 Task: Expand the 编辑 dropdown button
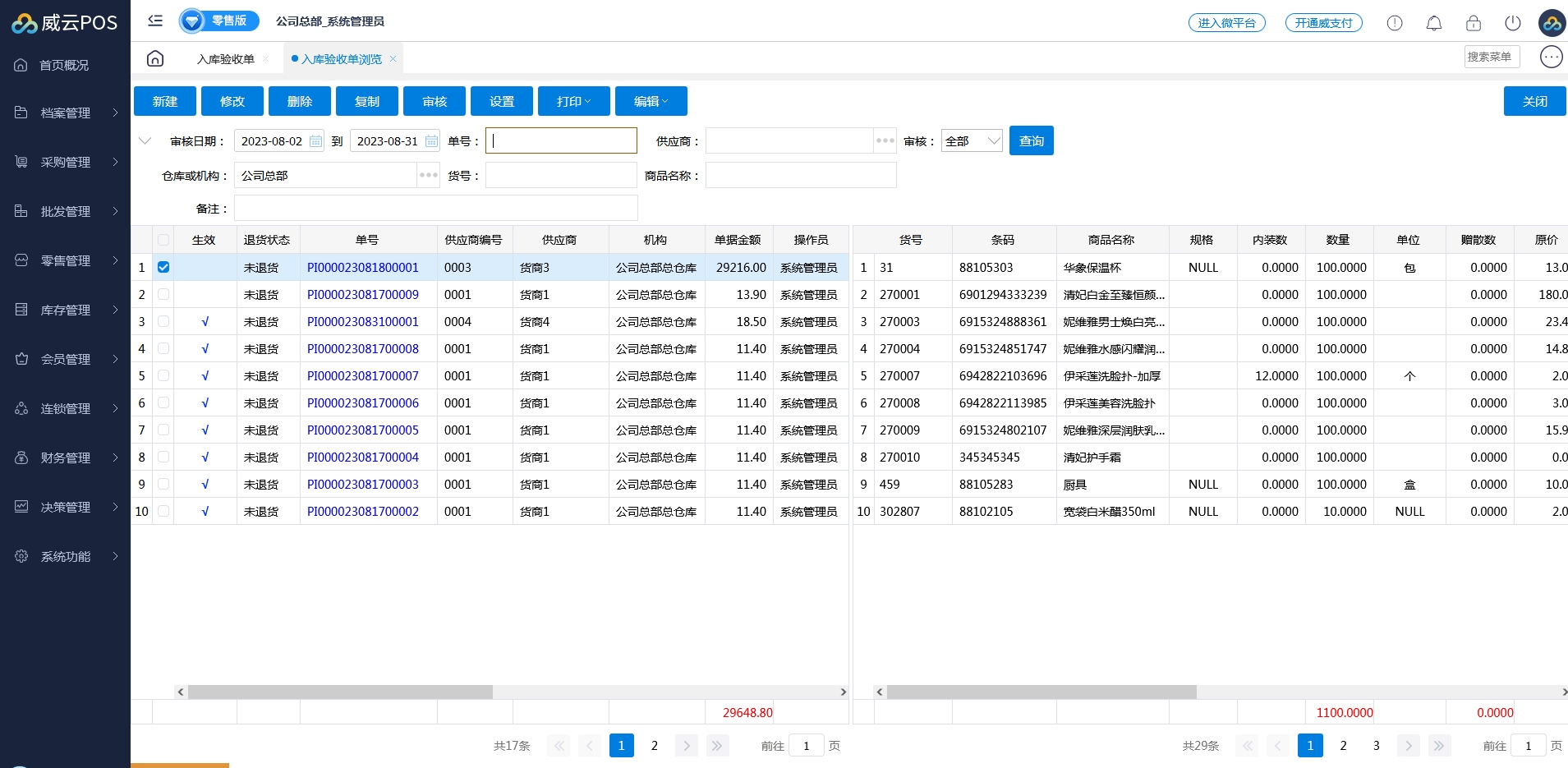(651, 101)
